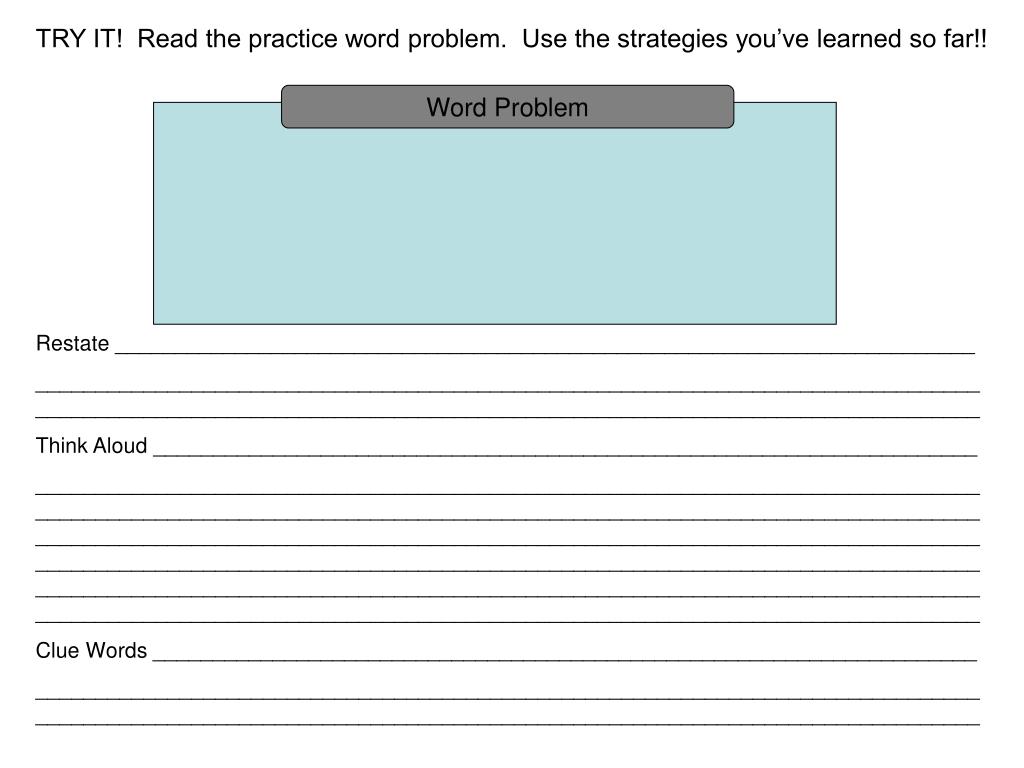This screenshot has height=768, width=1024.
Task: Select the Restate label
Action: [x=72, y=344]
